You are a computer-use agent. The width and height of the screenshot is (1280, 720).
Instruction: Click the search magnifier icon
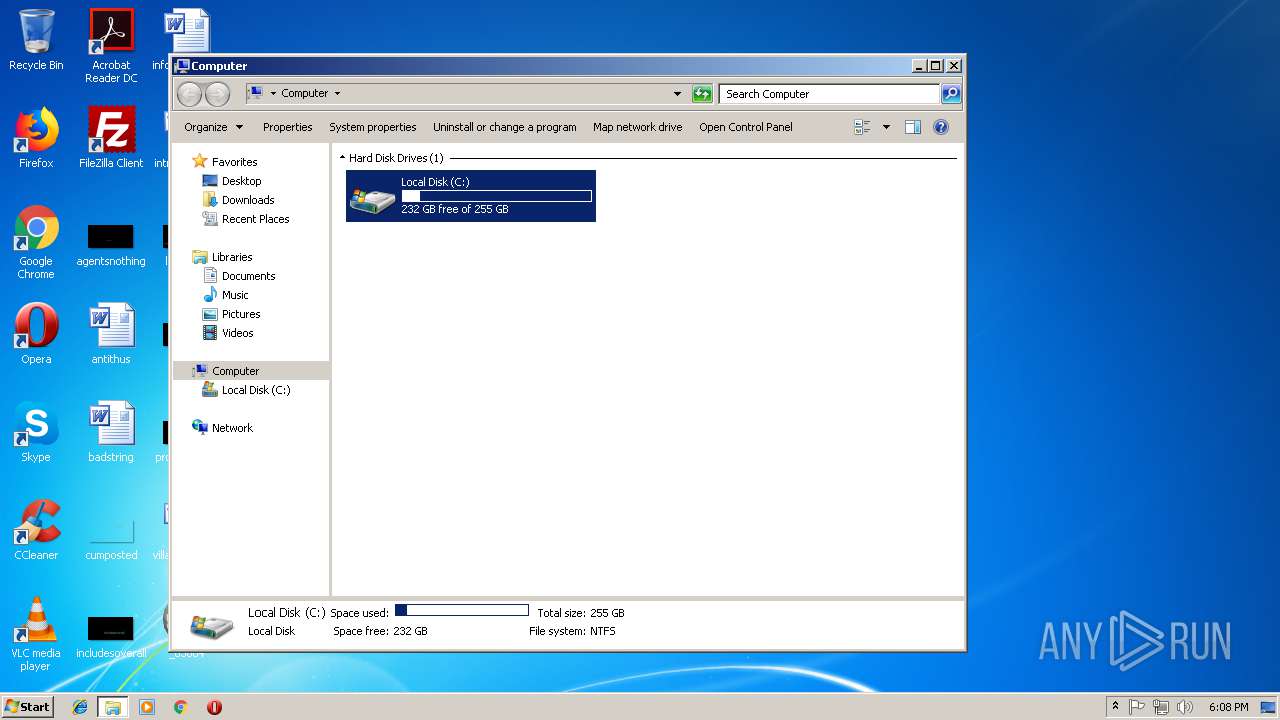951,94
